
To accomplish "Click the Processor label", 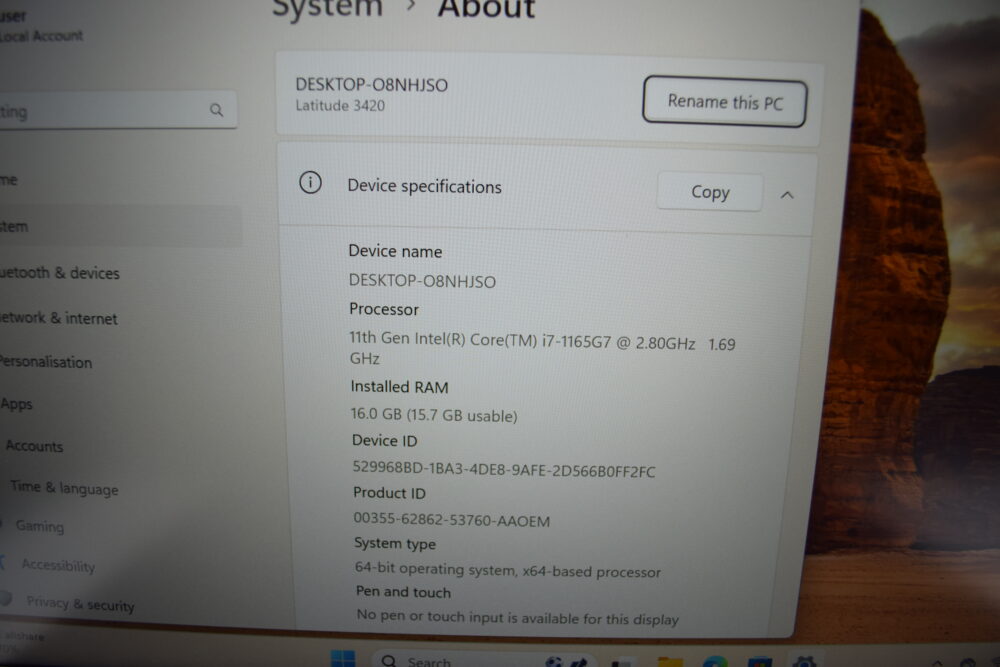I will [384, 309].
